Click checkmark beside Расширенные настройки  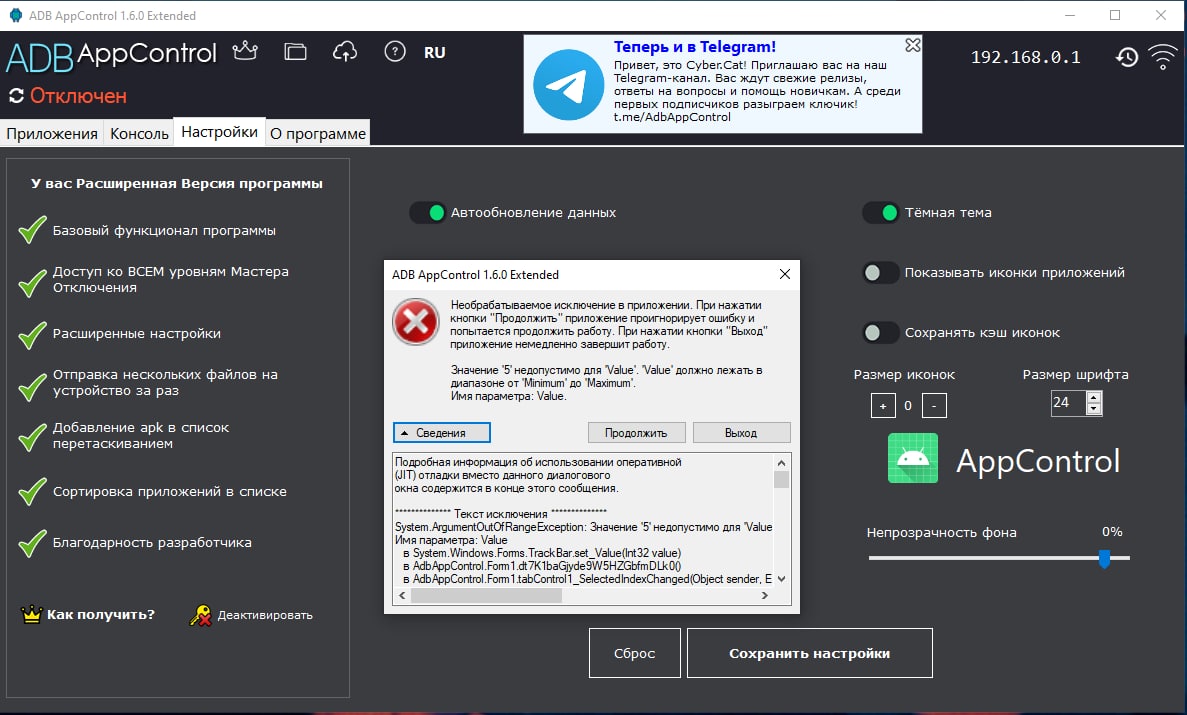(x=32, y=334)
